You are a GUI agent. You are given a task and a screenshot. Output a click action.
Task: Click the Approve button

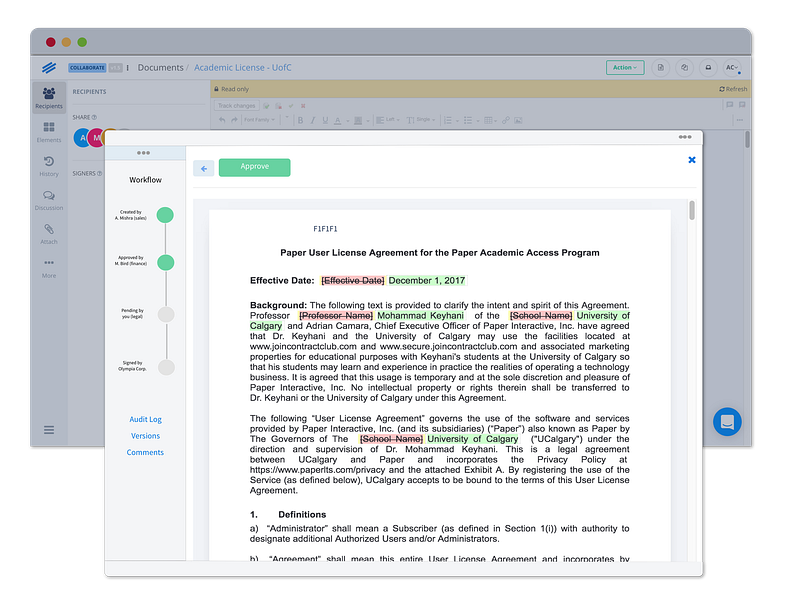tap(254, 167)
